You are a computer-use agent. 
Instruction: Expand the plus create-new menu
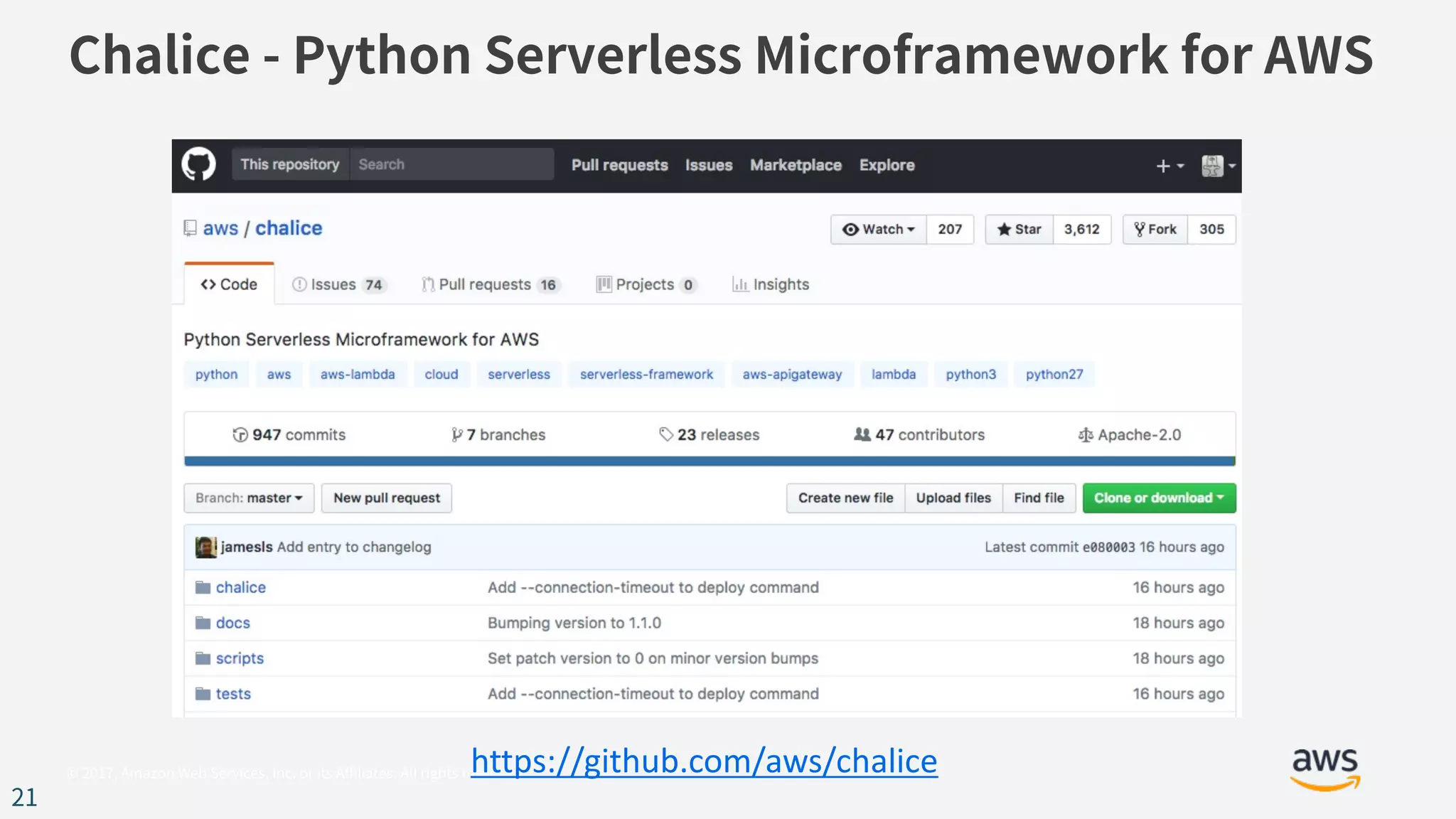click(x=1169, y=166)
